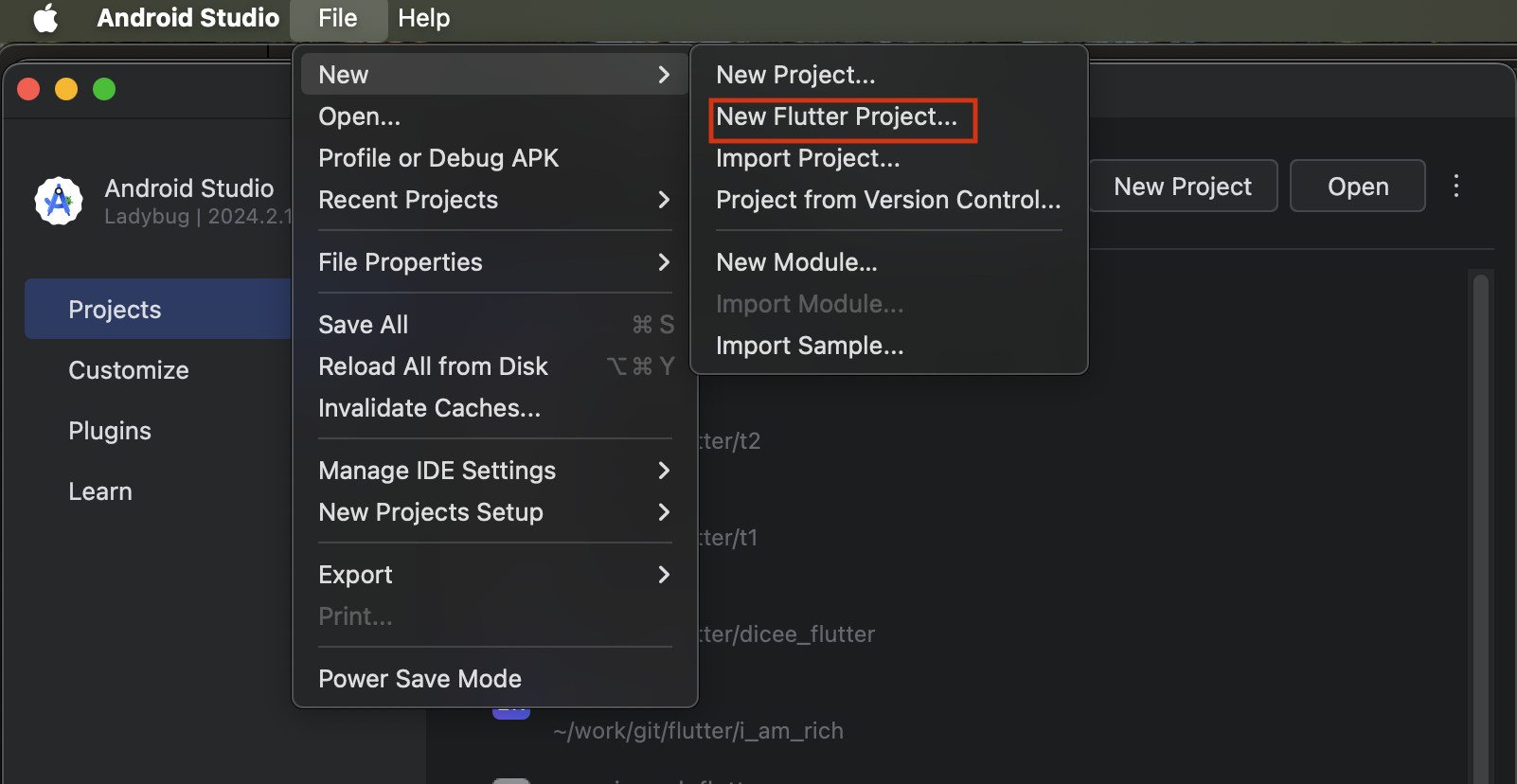Select New Flutter Project menu item

(836, 116)
